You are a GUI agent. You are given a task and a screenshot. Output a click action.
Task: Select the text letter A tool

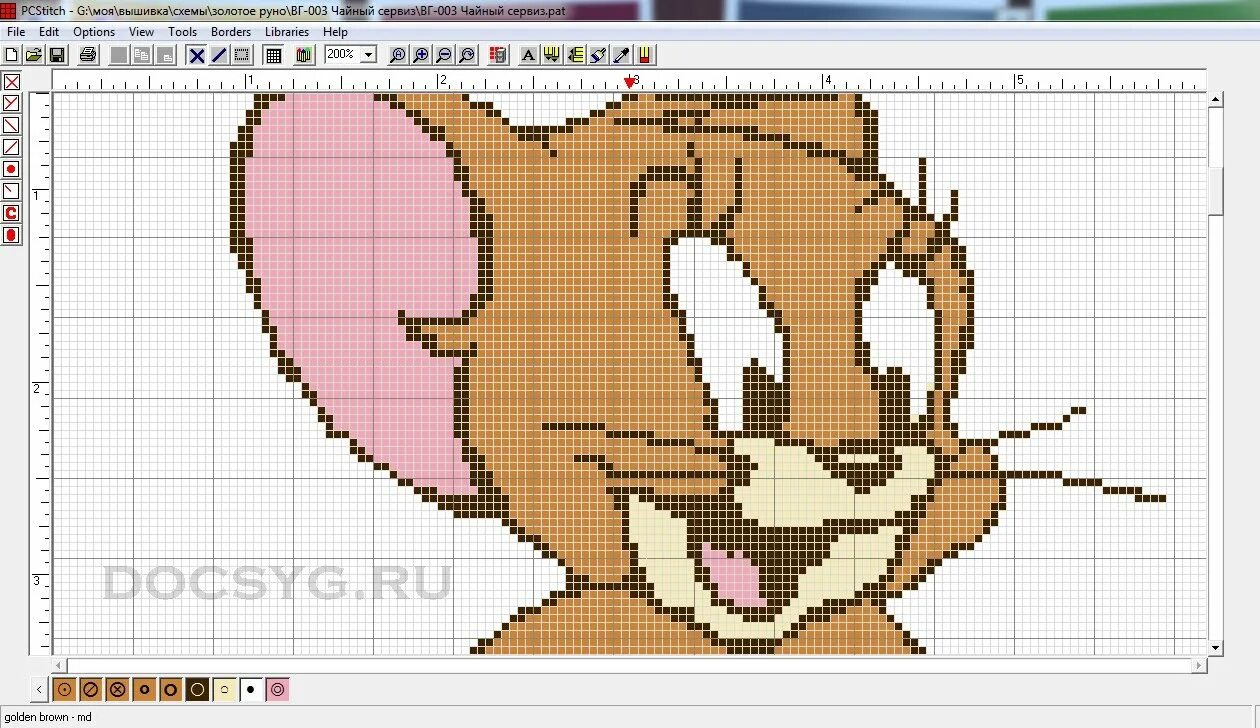(x=529, y=54)
